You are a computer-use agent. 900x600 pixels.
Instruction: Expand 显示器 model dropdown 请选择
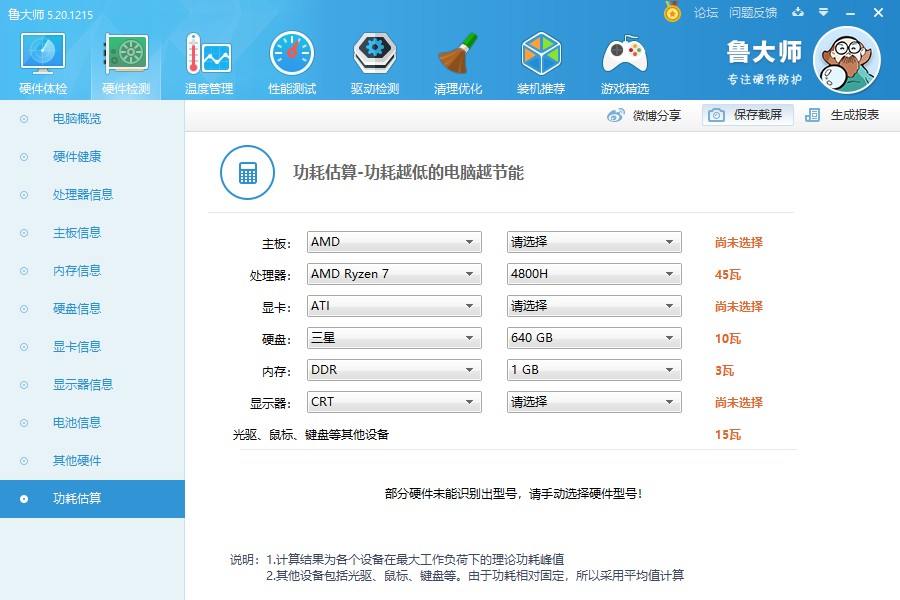(x=594, y=402)
